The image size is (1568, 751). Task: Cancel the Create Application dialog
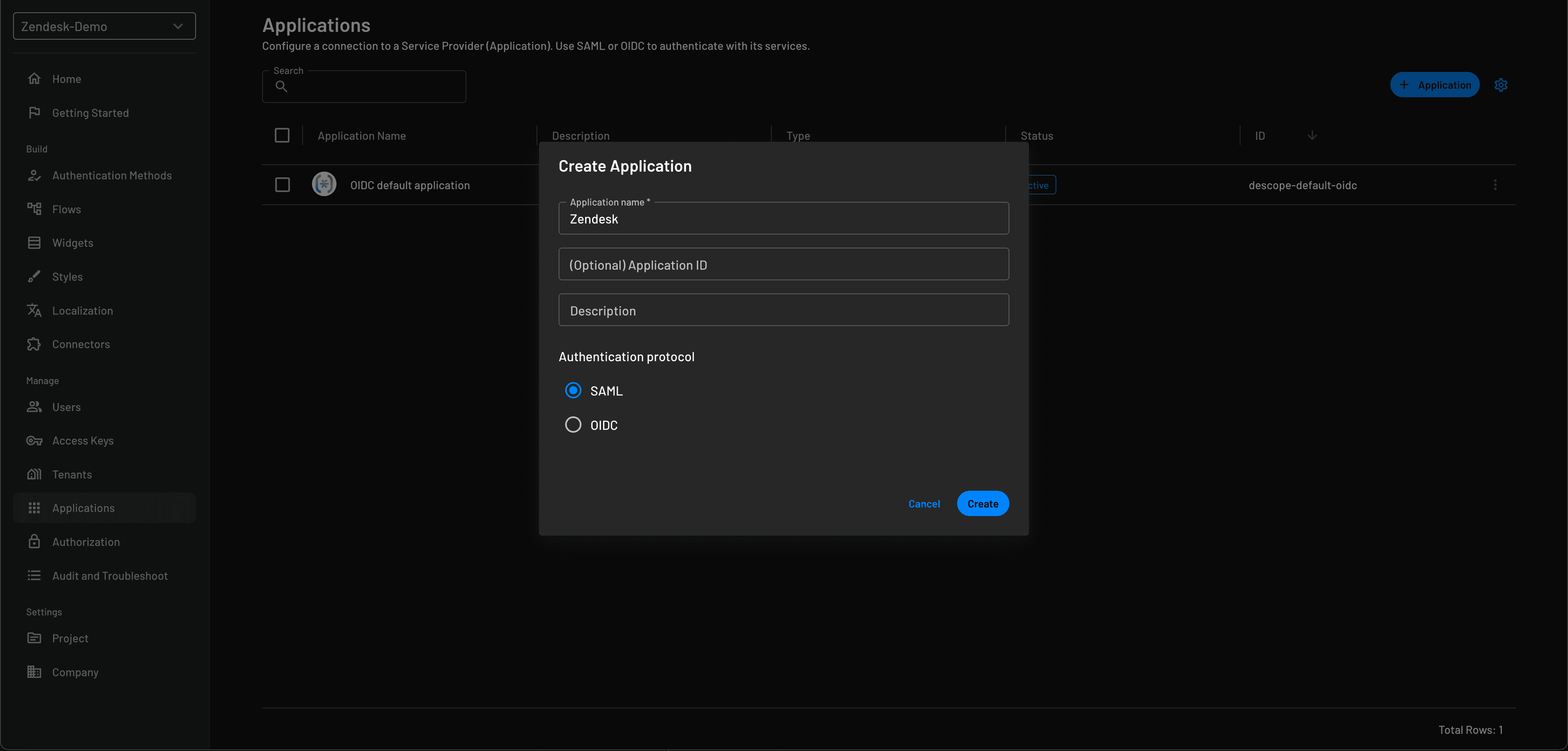(923, 504)
